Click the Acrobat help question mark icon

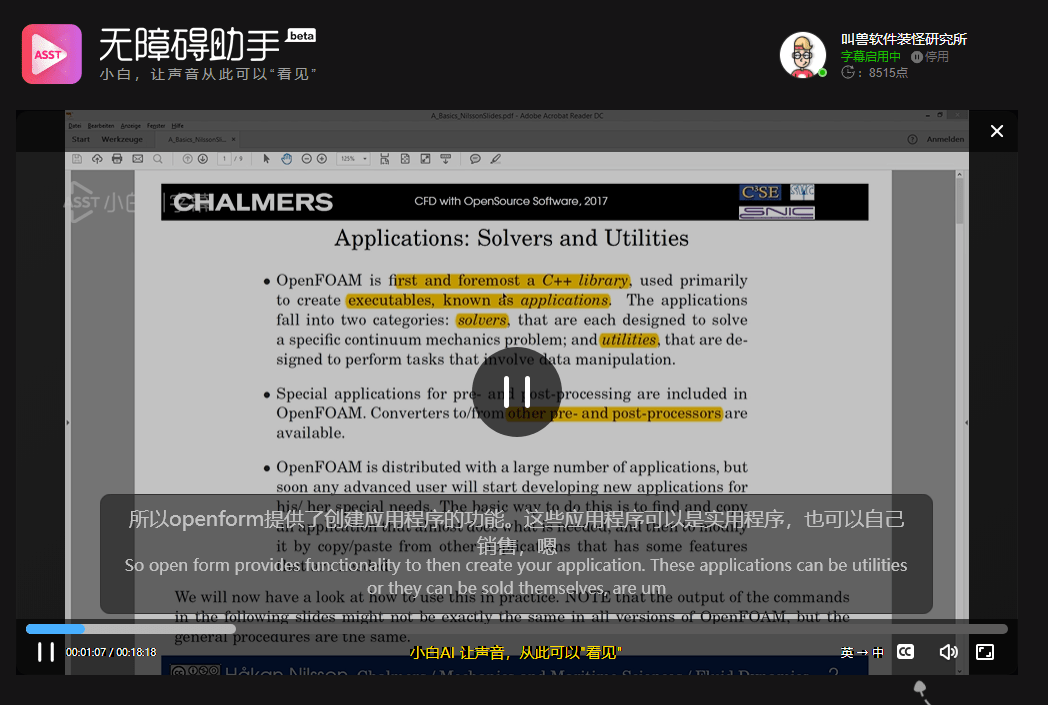coord(912,140)
